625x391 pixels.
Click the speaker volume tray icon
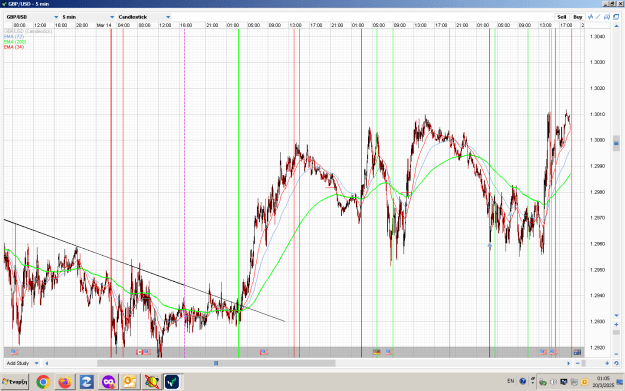(x=553, y=382)
